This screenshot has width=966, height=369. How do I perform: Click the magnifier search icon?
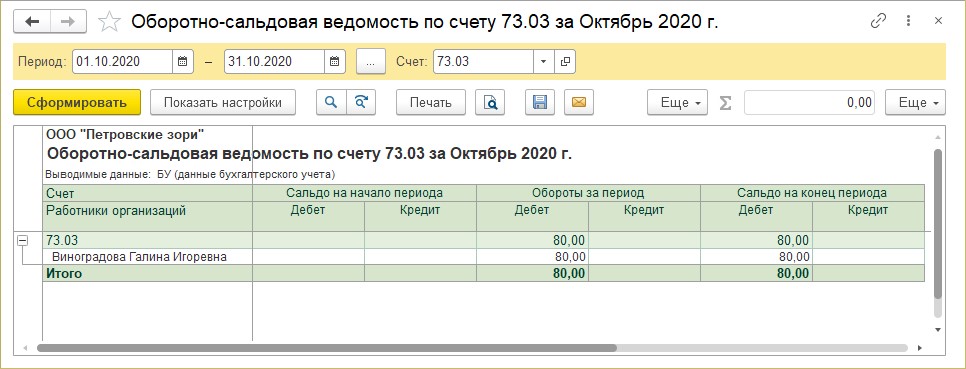[x=331, y=102]
